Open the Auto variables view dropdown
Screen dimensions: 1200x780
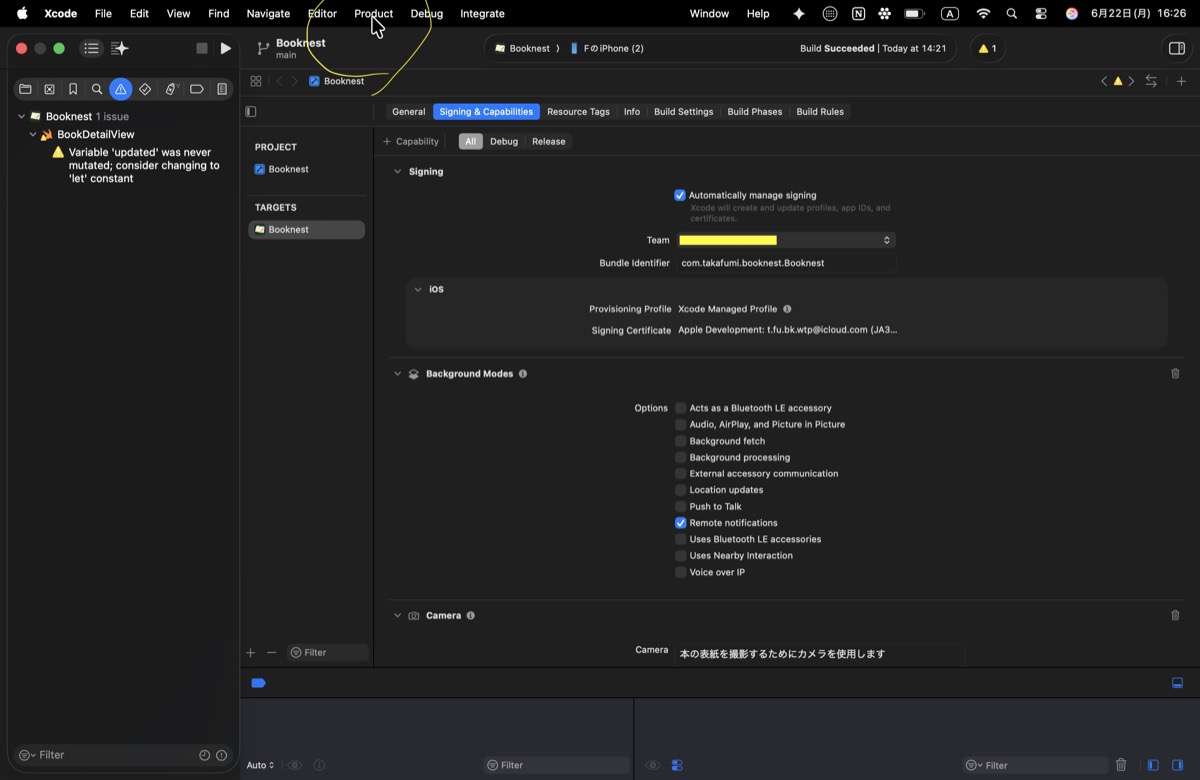click(260, 765)
